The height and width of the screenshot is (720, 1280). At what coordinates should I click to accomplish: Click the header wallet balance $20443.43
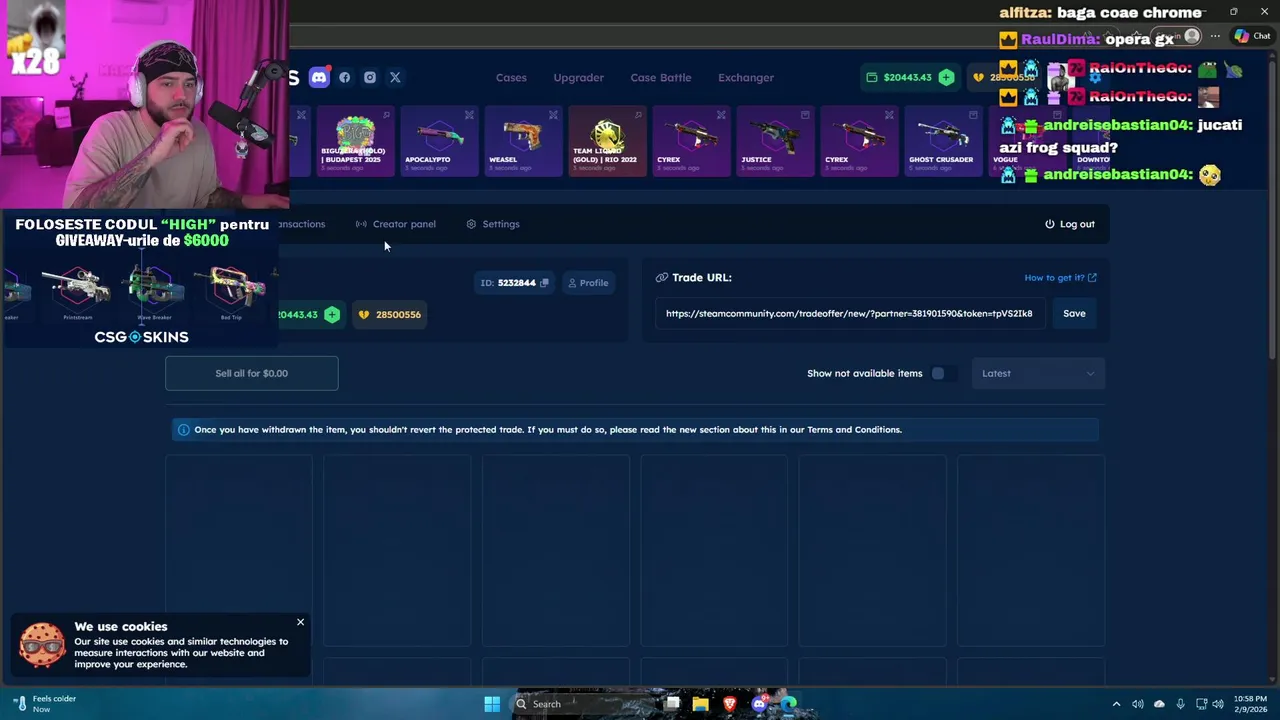coord(899,77)
